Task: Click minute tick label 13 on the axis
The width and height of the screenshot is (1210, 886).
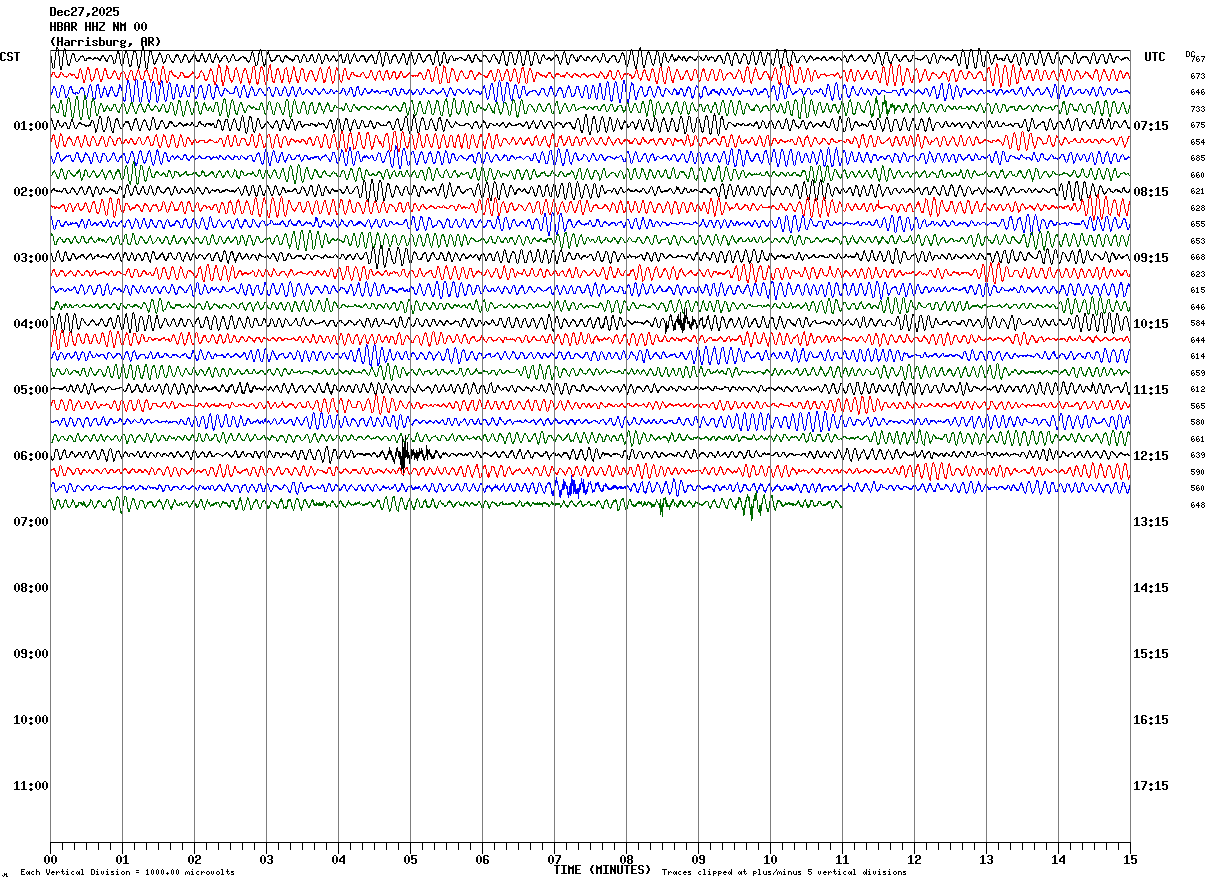Action: (x=986, y=859)
